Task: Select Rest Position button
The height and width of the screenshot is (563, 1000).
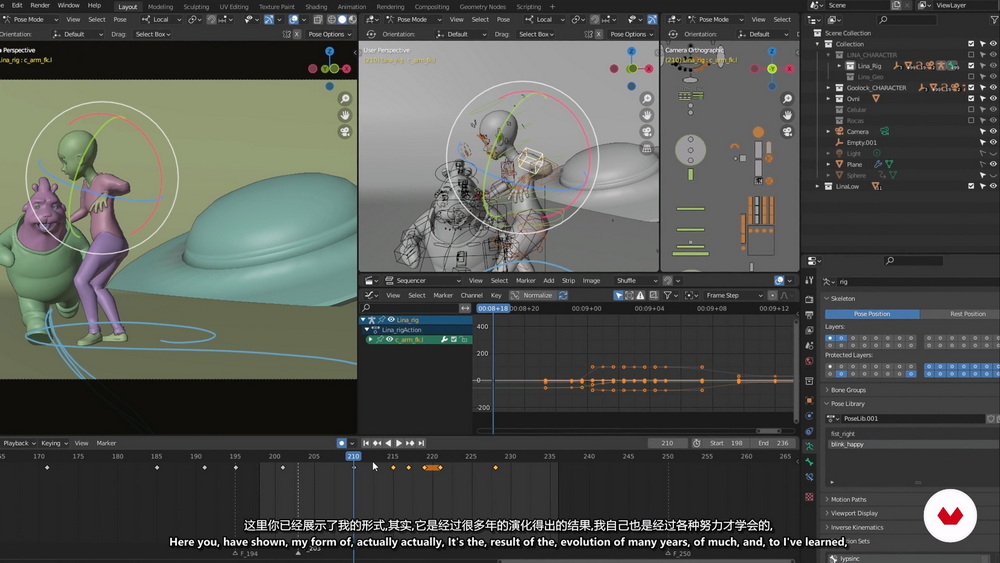Action: (x=960, y=314)
